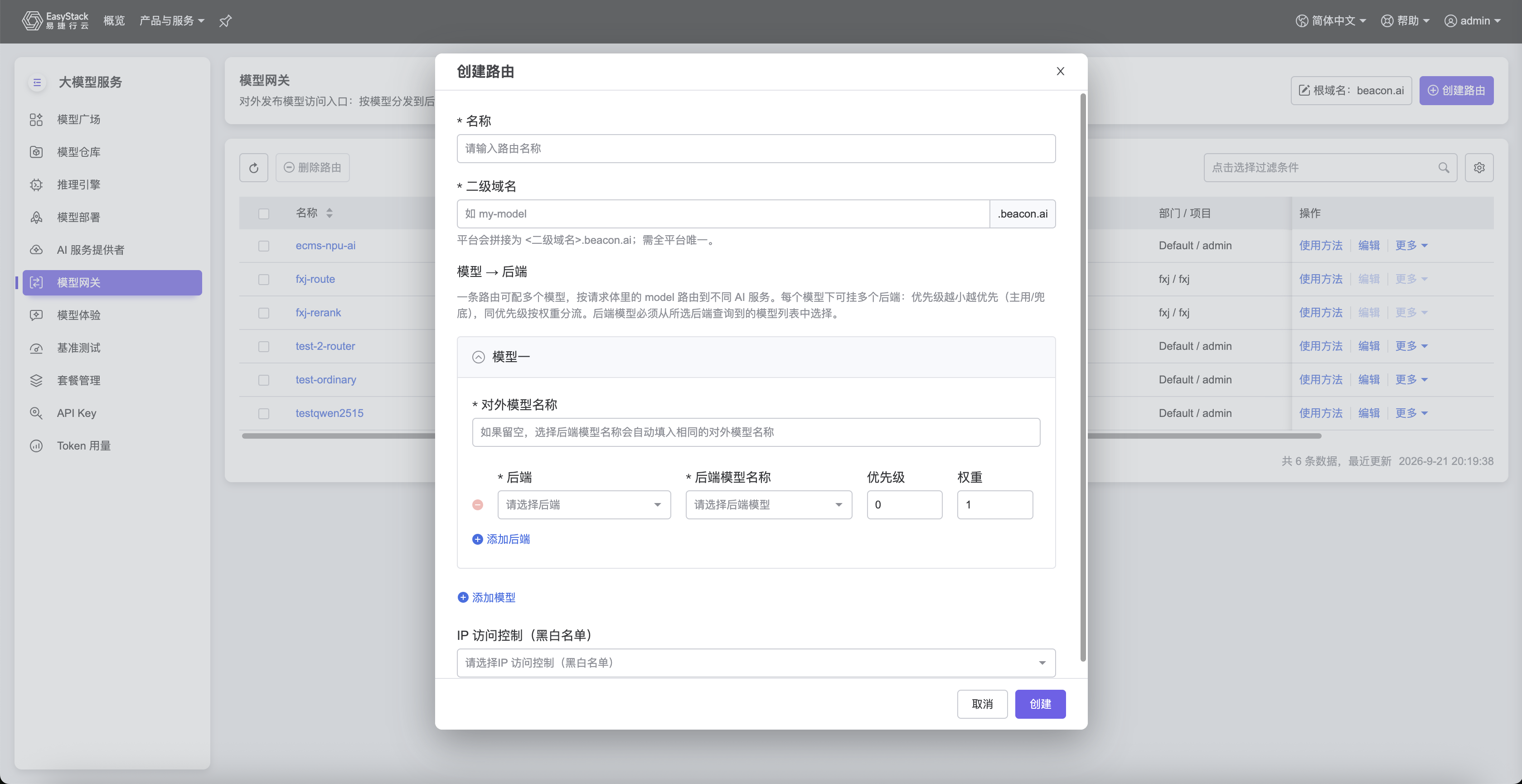Image resolution: width=1522 pixels, height=784 pixels.
Task: Open the 产品与服务 menu
Action: point(172,21)
